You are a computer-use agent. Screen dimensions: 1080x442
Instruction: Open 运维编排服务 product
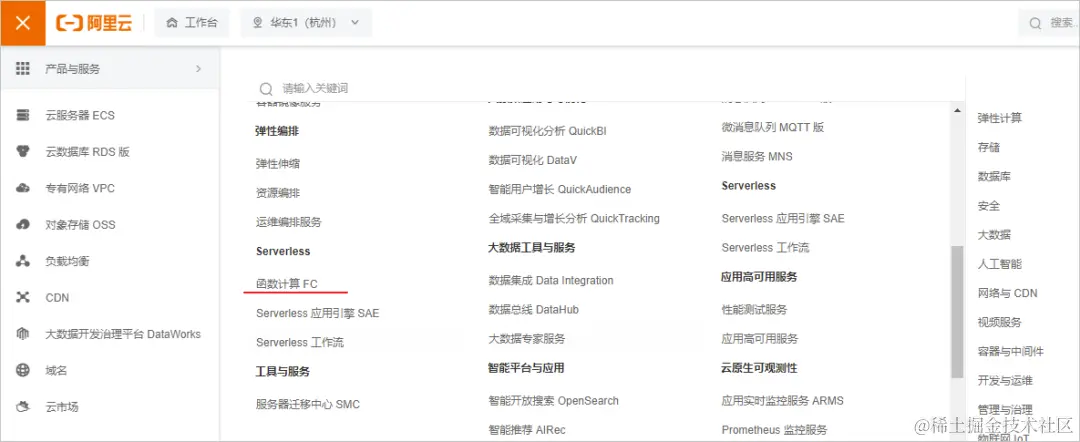(x=289, y=222)
